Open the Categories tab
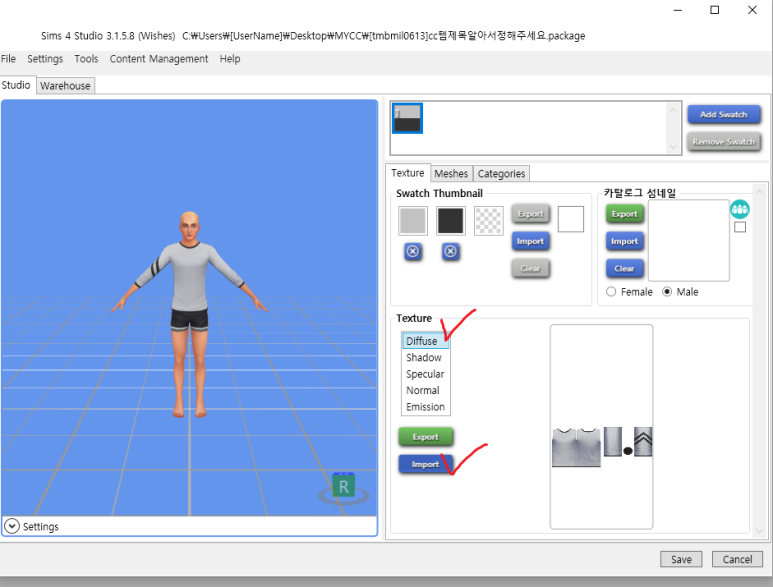The image size is (773, 587). [501, 173]
